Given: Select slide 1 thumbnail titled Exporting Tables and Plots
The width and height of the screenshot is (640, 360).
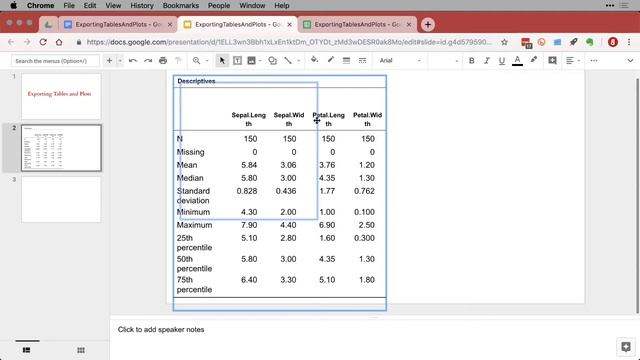Looking at the screenshot, I should click(61, 96).
